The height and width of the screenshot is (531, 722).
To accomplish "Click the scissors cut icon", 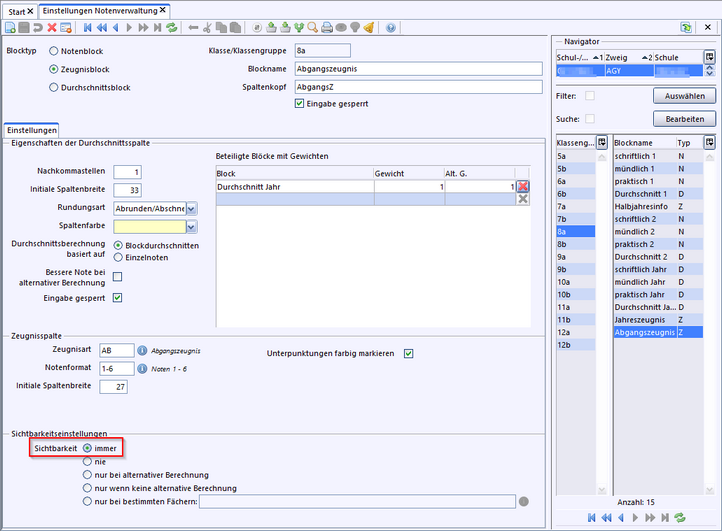I will 207,28.
